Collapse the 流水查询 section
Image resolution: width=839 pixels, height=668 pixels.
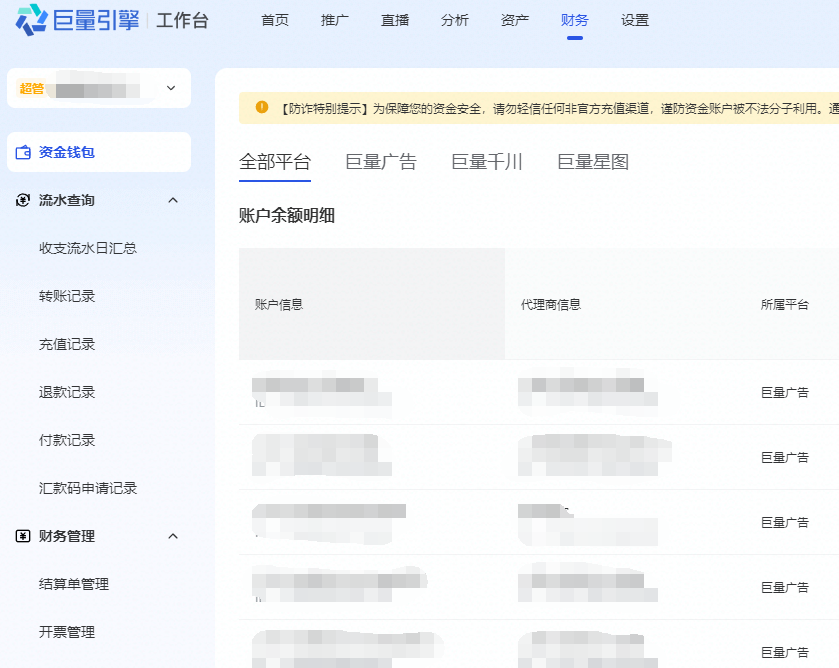173,200
